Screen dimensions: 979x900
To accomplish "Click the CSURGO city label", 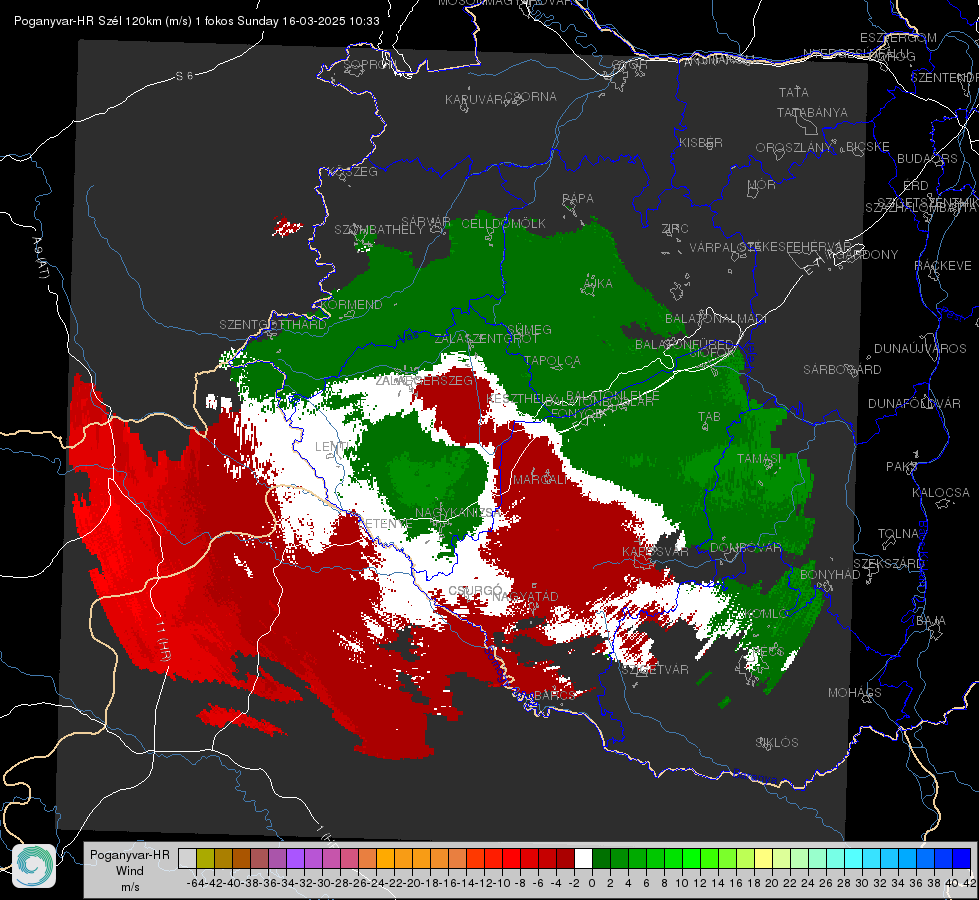I will [x=476, y=590].
